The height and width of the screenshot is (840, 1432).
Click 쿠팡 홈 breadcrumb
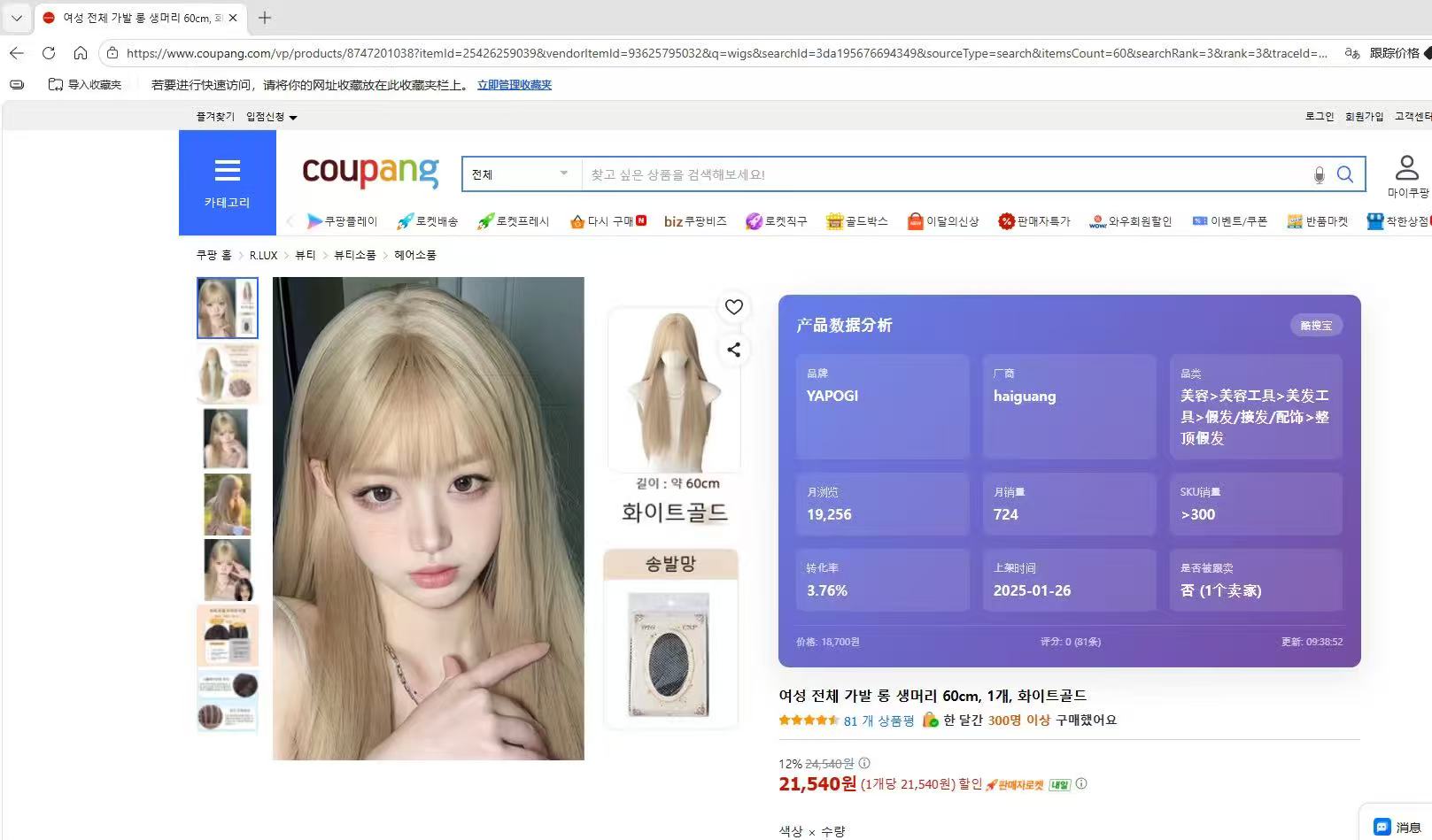(x=213, y=255)
